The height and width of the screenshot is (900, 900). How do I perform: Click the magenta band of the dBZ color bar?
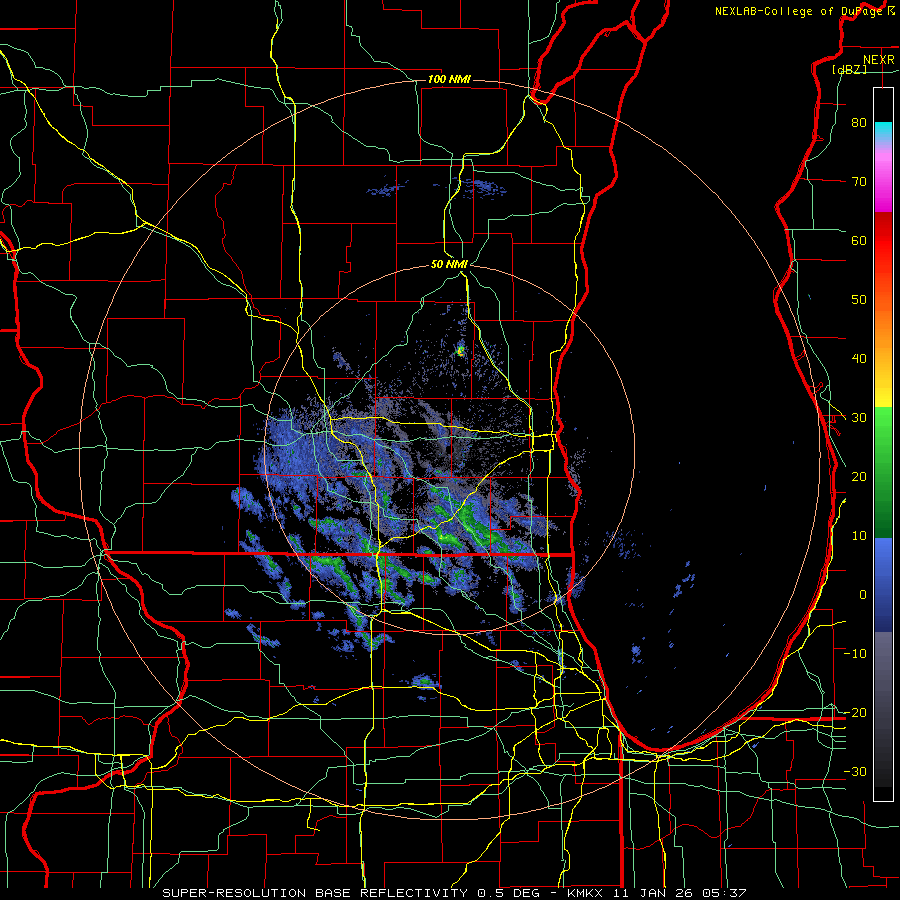pos(883,184)
